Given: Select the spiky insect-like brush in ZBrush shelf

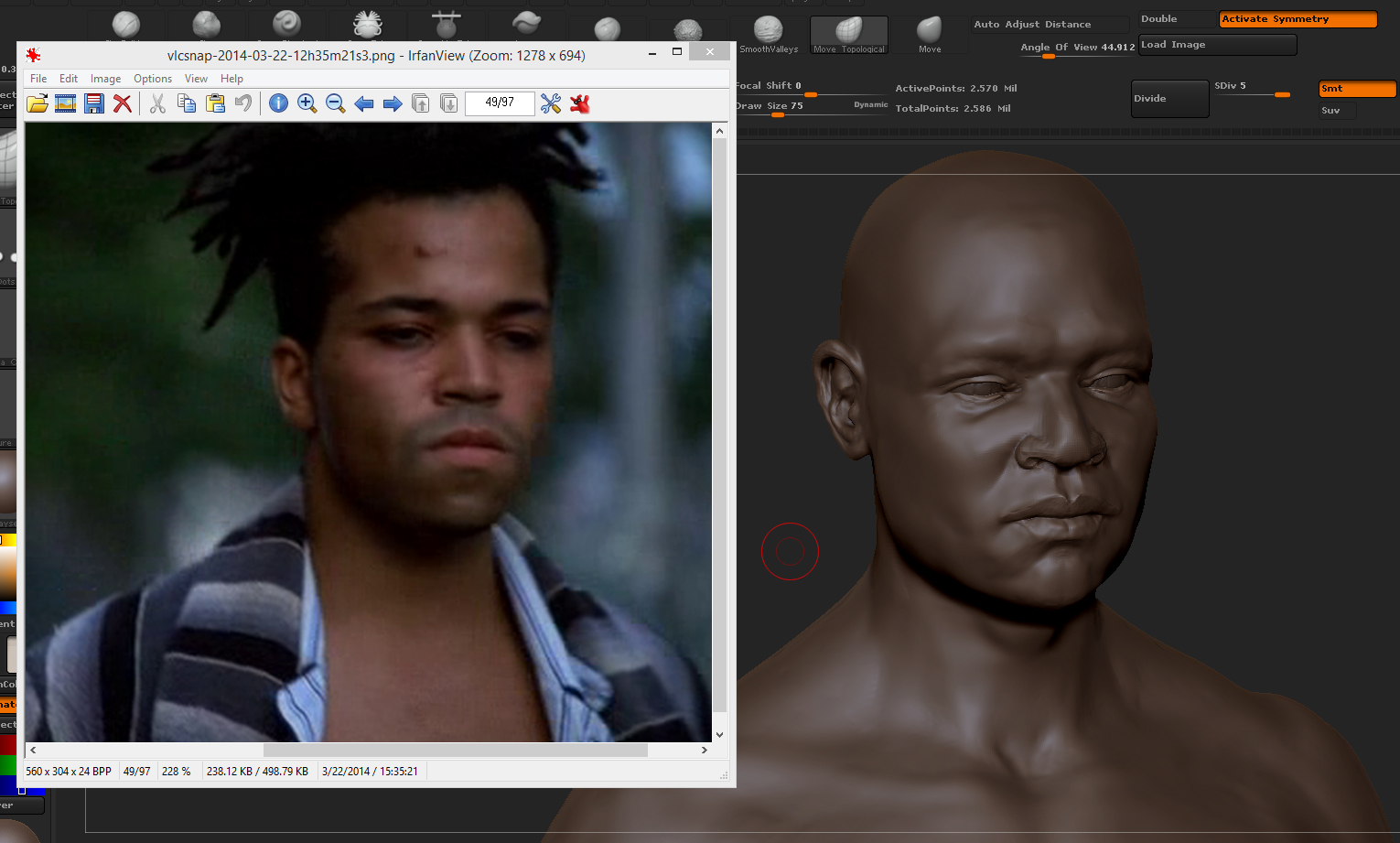Looking at the screenshot, I should coord(367,24).
